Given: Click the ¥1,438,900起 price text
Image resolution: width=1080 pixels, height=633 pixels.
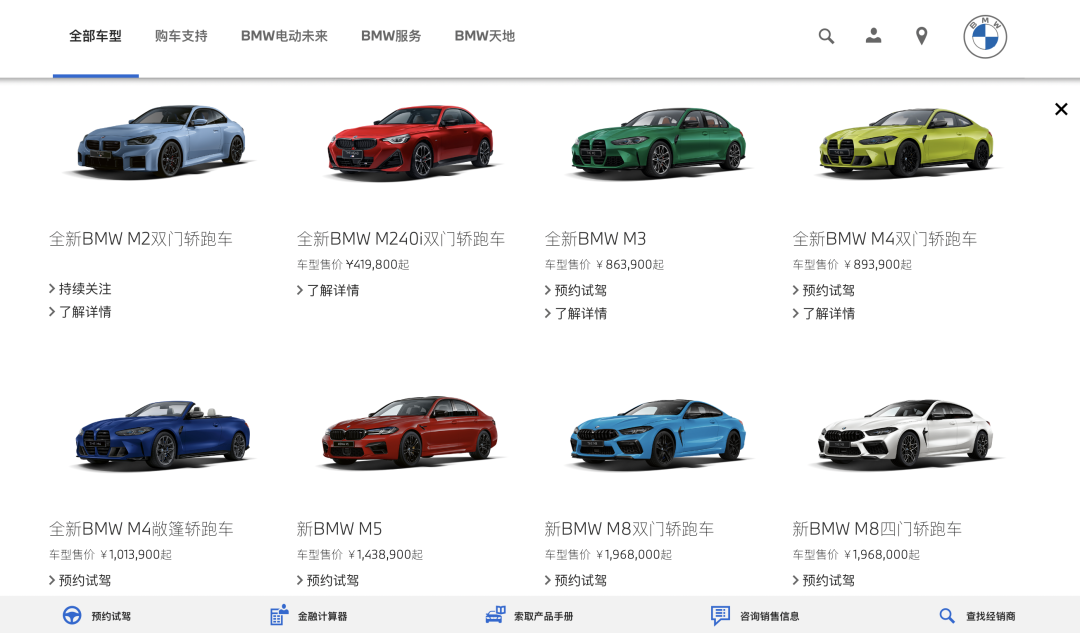Looking at the screenshot, I should click(385, 554).
